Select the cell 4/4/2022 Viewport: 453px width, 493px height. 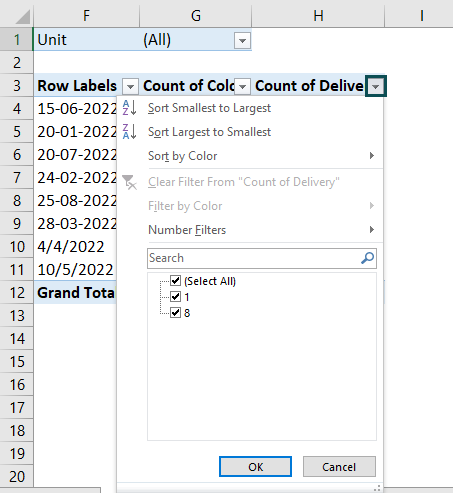point(75,247)
